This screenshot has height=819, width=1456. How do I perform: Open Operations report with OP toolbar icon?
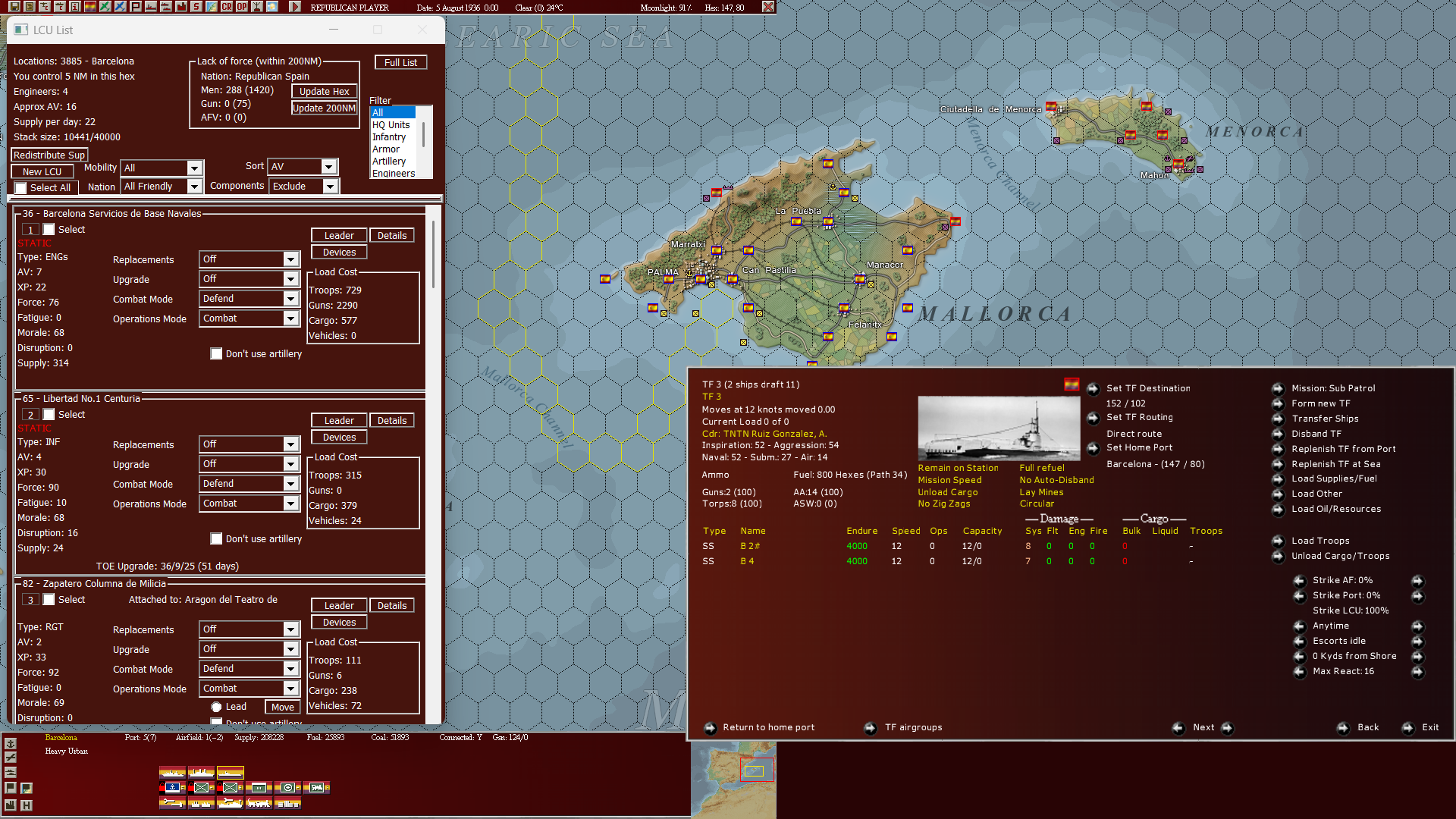pyautogui.click(x=241, y=7)
